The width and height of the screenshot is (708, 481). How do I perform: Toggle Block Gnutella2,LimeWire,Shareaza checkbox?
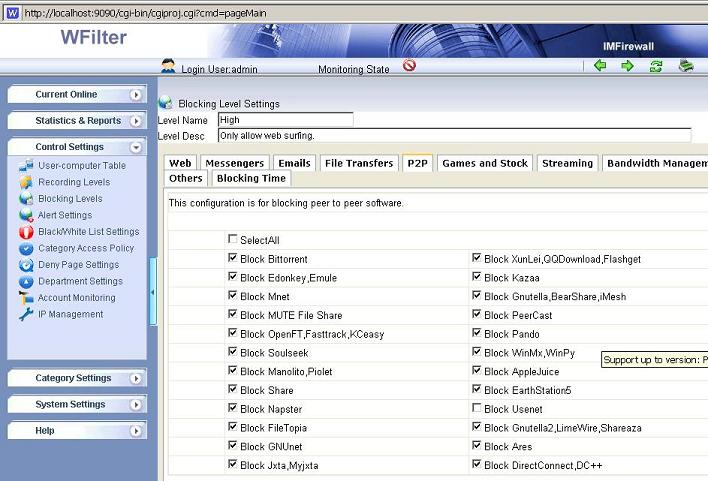point(476,426)
